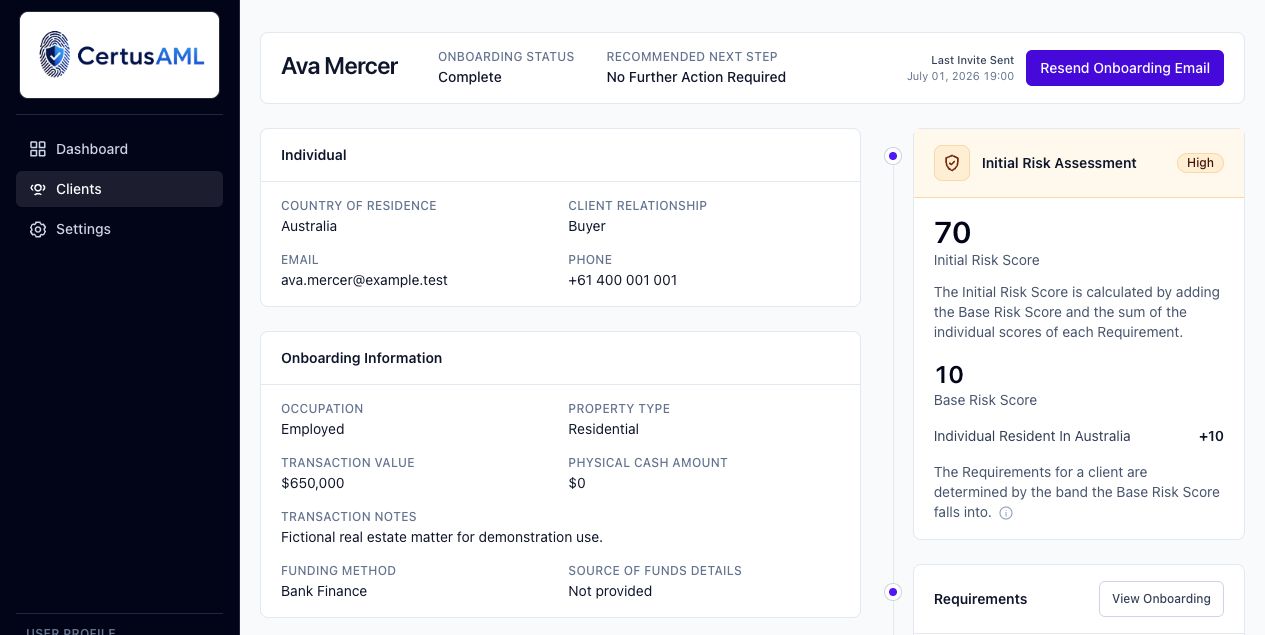Click transaction value '$650,000'
The image size is (1265, 635).
tap(312, 483)
